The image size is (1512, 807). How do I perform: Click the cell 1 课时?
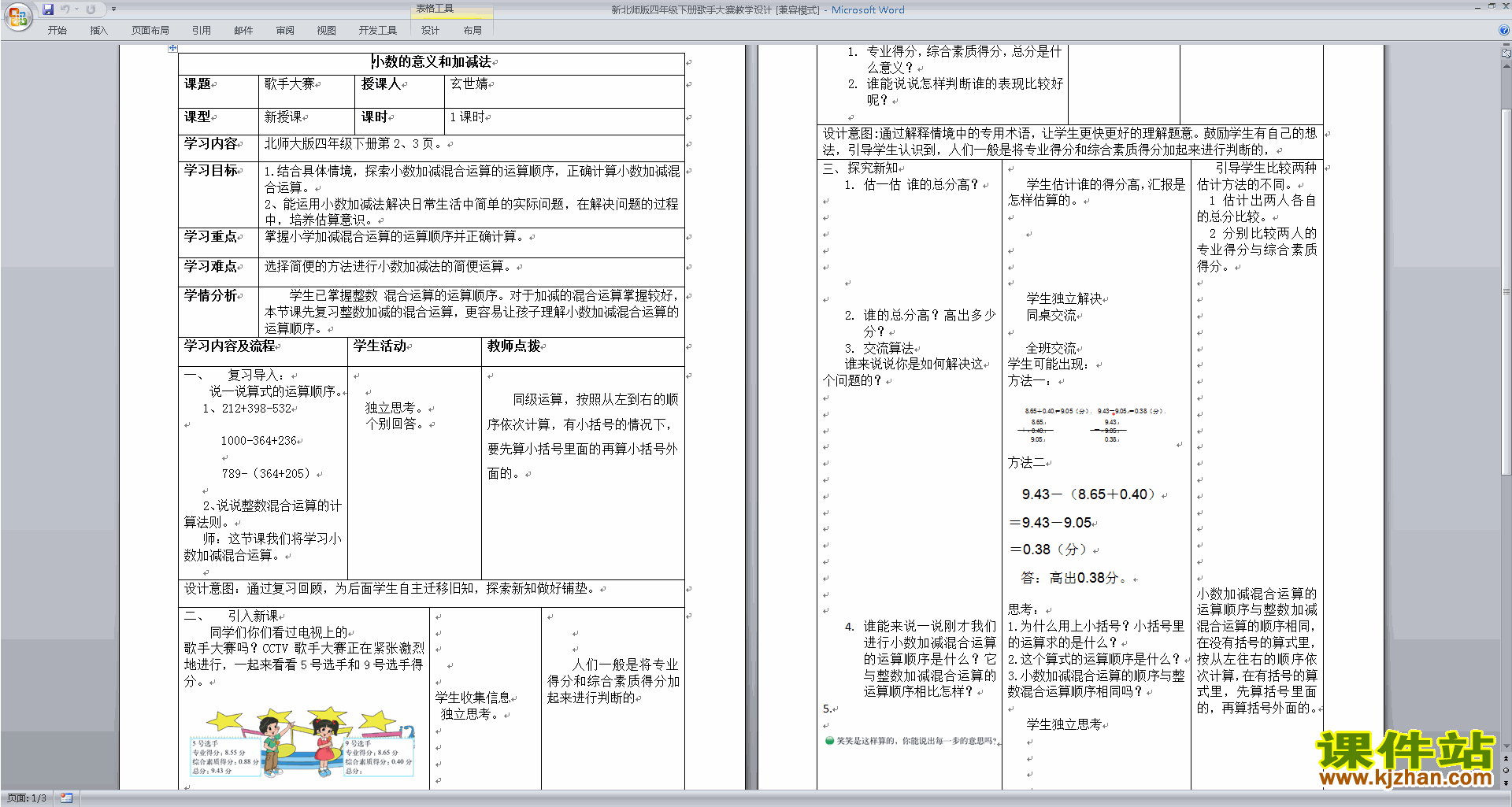(x=467, y=117)
